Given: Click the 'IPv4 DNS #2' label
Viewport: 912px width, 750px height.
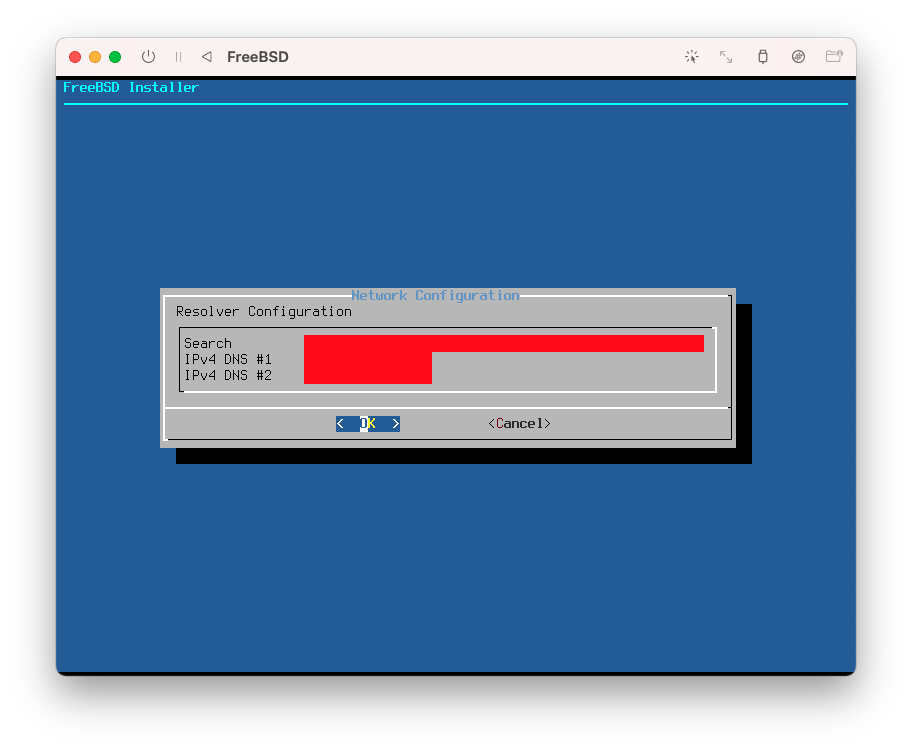Looking at the screenshot, I should click(x=228, y=376).
